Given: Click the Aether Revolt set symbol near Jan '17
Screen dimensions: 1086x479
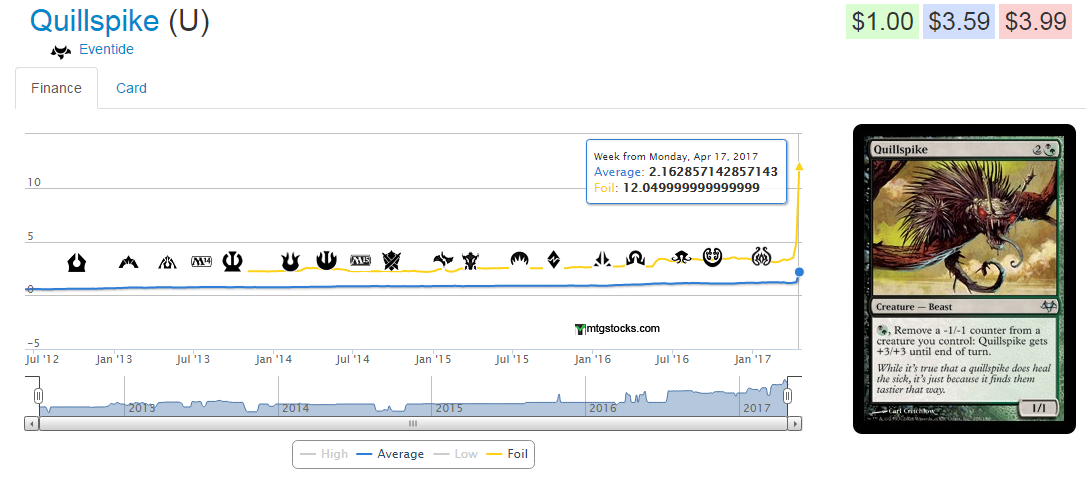Looking at the screenshot, I should [x=761, y=256].
